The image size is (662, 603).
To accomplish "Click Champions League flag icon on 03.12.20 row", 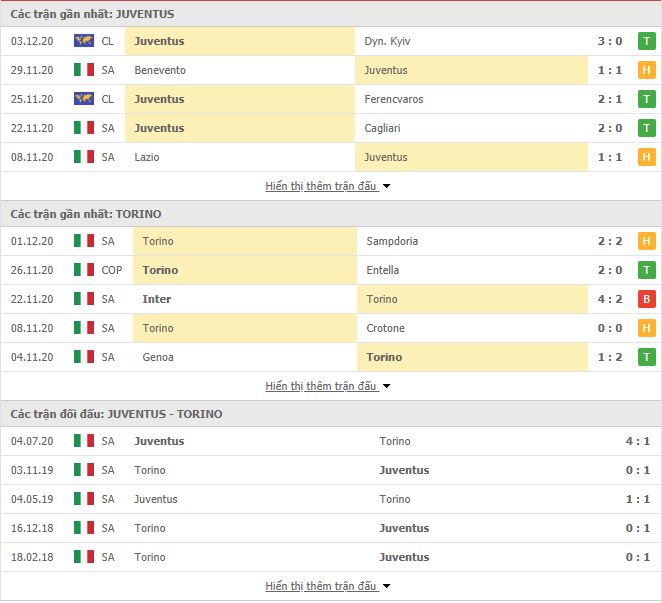I will pyautogui.click(x=84, y=41).
